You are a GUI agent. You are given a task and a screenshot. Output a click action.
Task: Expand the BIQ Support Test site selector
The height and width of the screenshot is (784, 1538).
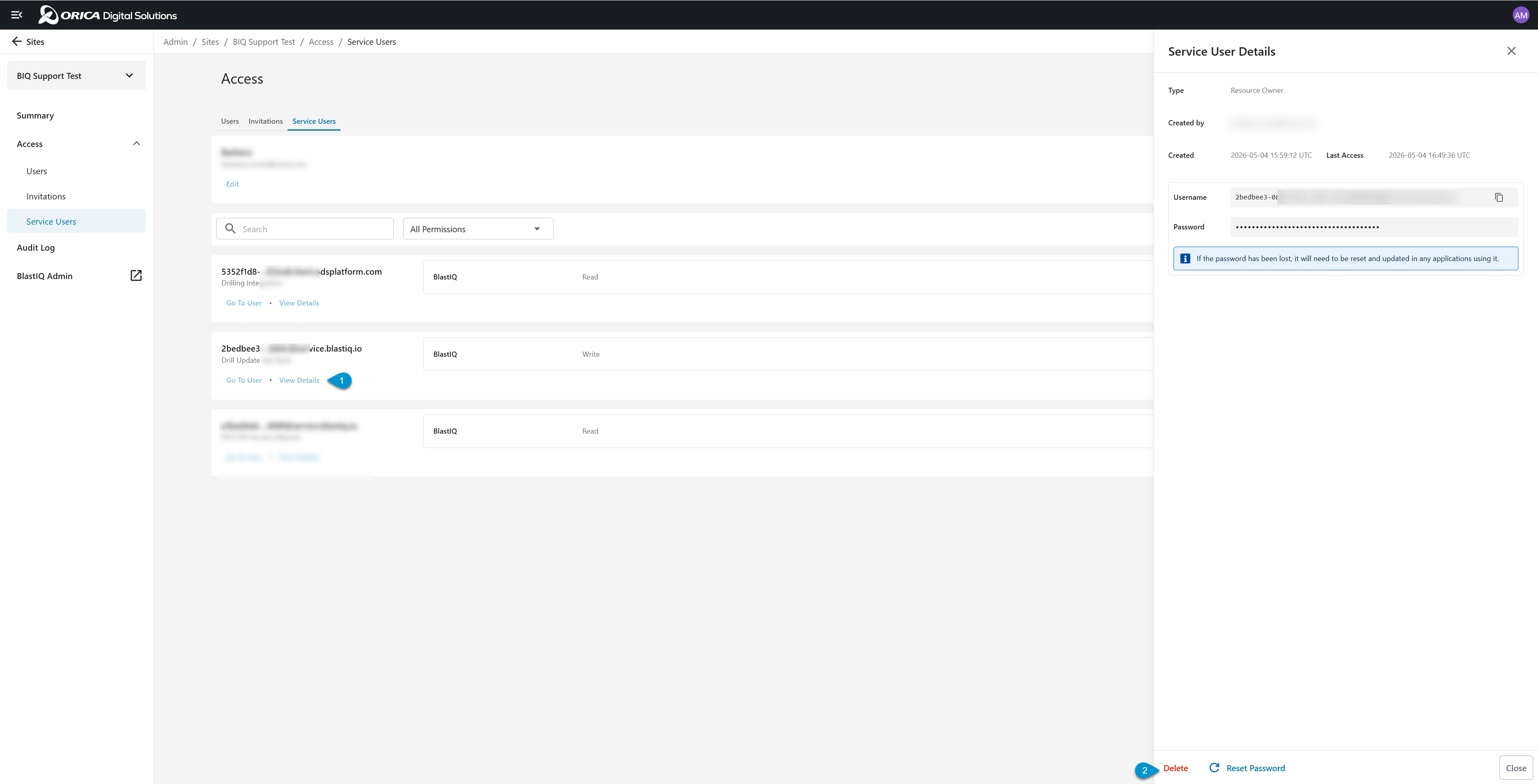pos(76,76)
